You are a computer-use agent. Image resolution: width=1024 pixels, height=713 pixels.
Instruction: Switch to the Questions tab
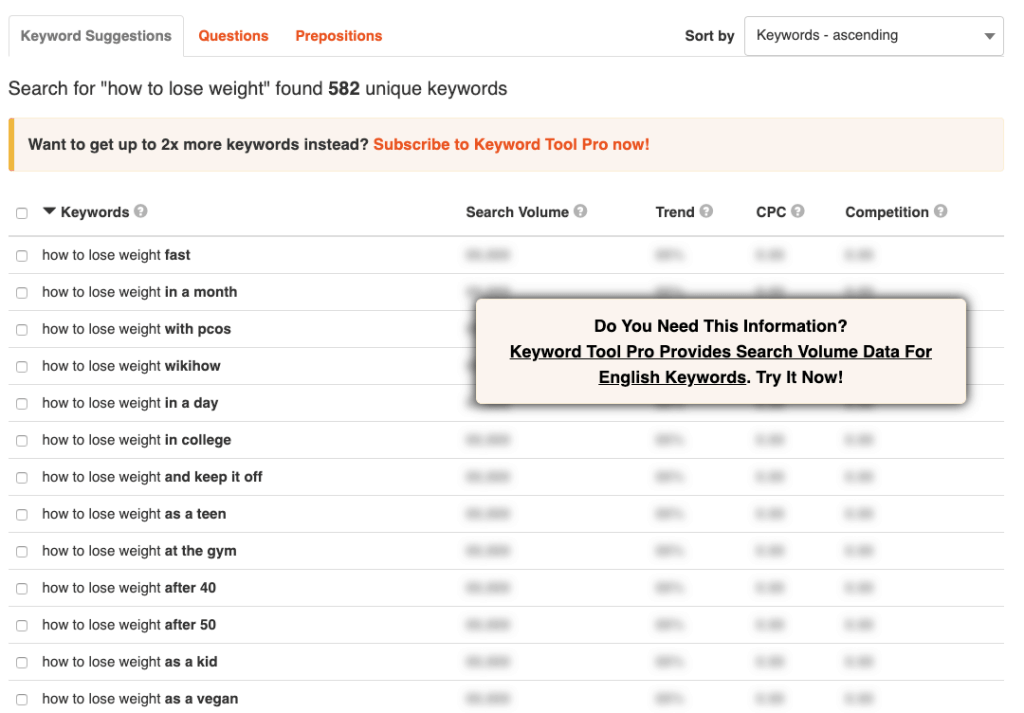(x=233, y=36)
